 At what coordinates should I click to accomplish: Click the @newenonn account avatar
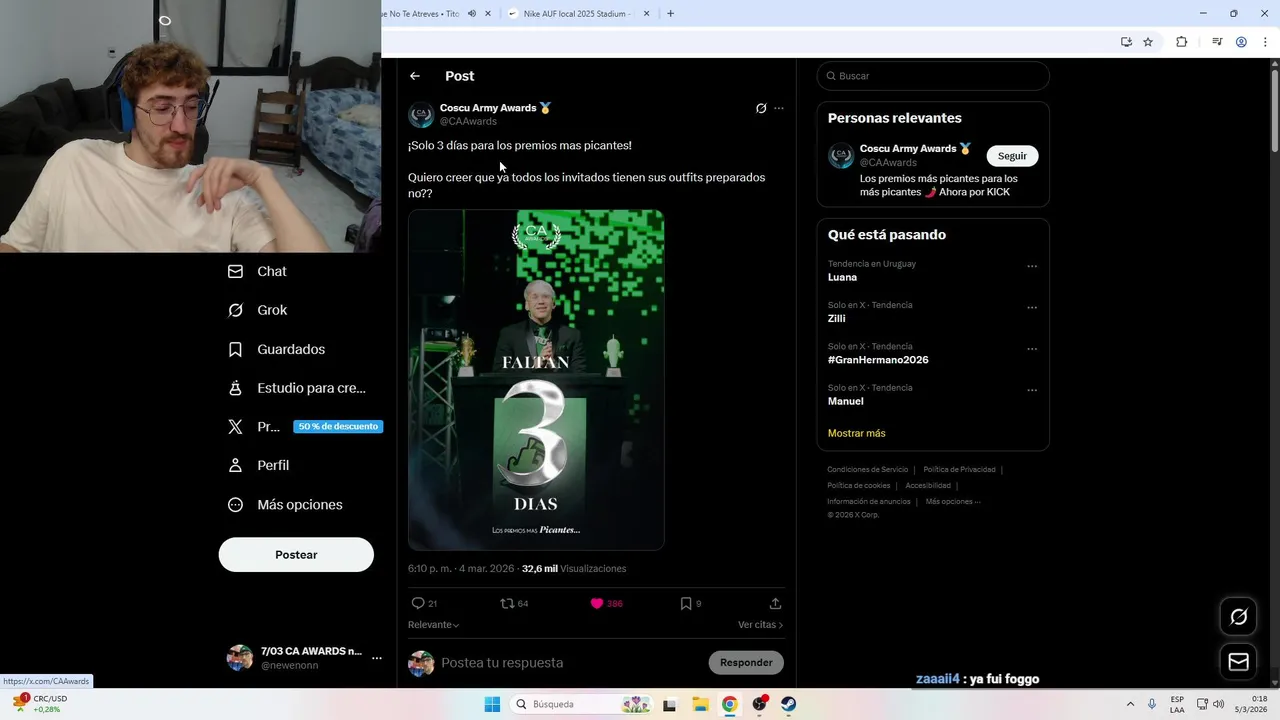pos(240,657)
